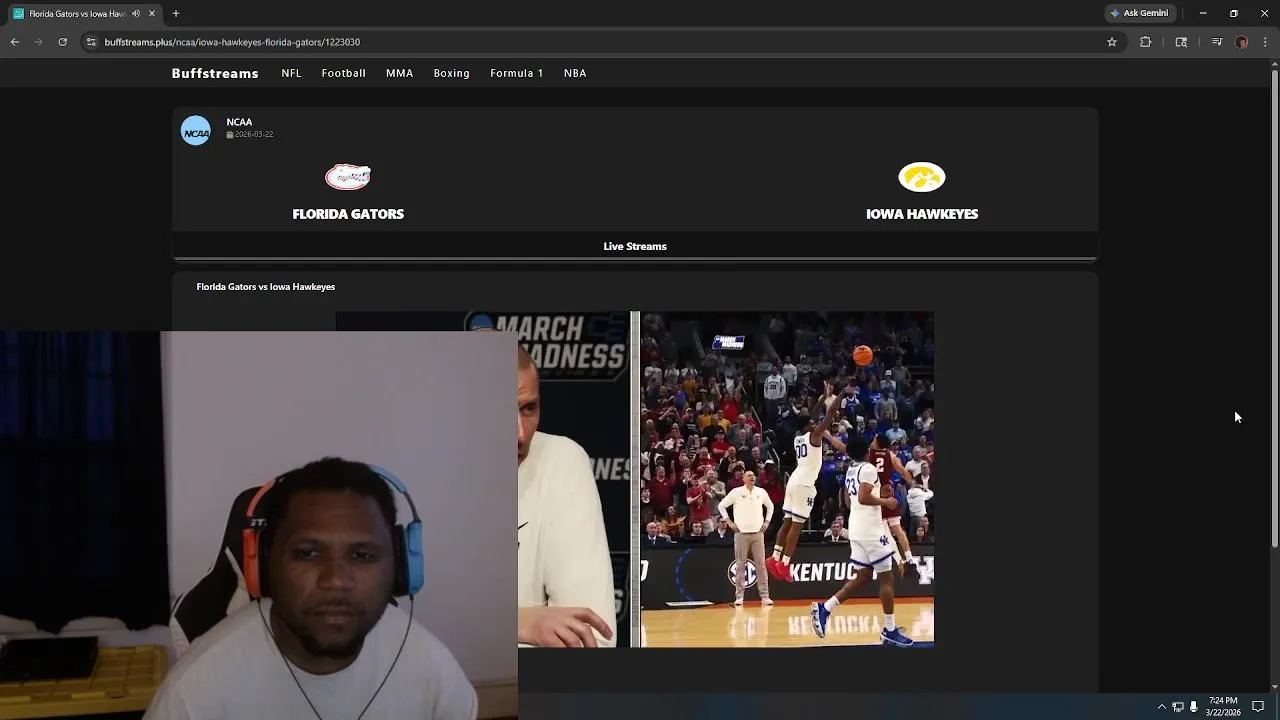The width and height of the screenshot is (1280, 720).
Task: Open the NFL menu item
Action: point(291,73)
